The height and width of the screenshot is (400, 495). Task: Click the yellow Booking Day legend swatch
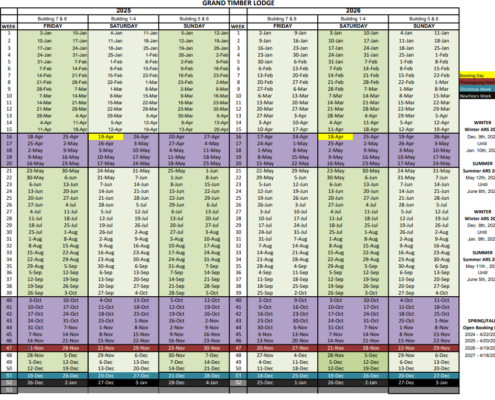pyautogui.click(x=477, y=75)
